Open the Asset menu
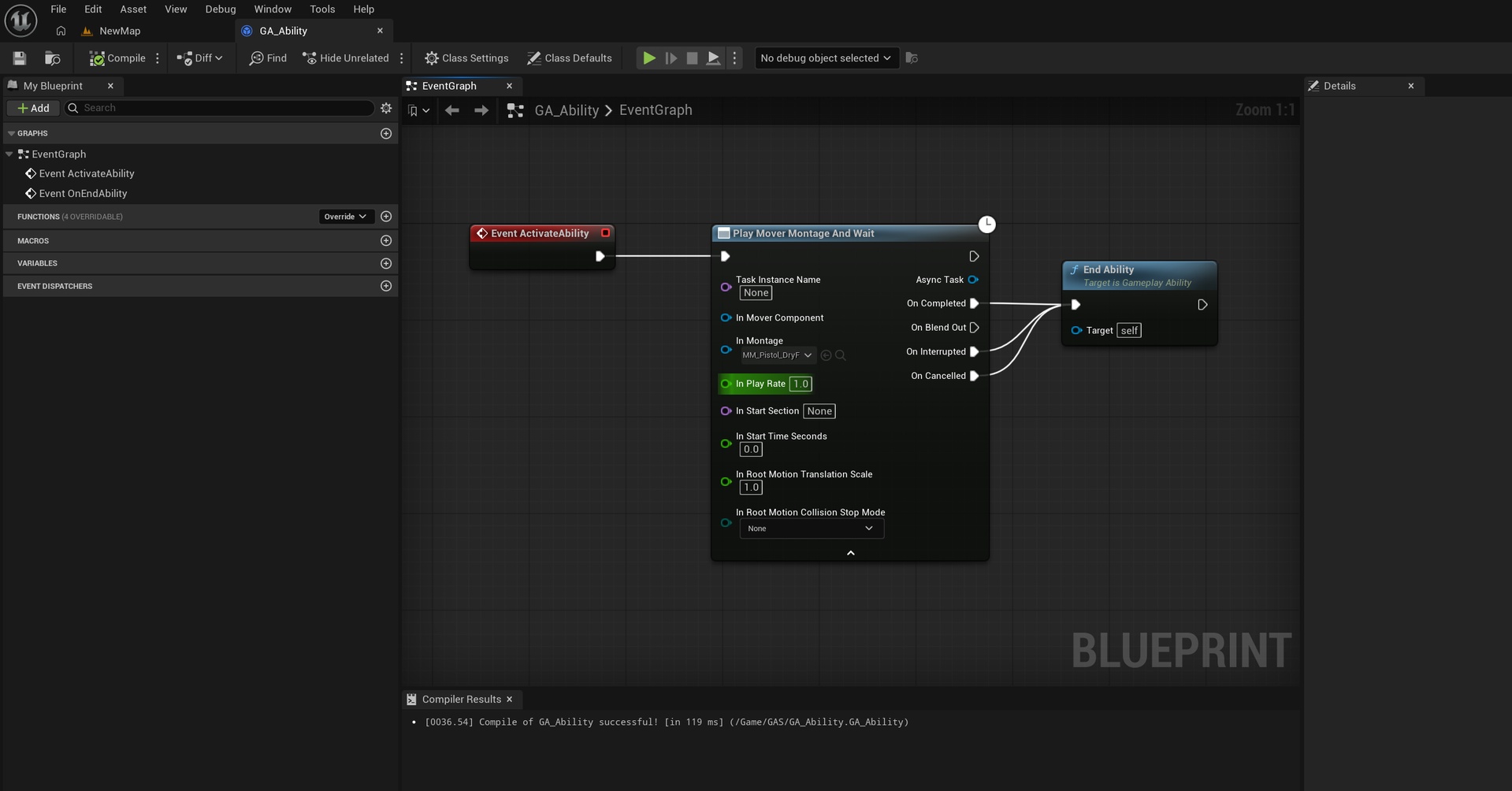The height and width of the screenshot is (791, 1512). coord(133,9)
